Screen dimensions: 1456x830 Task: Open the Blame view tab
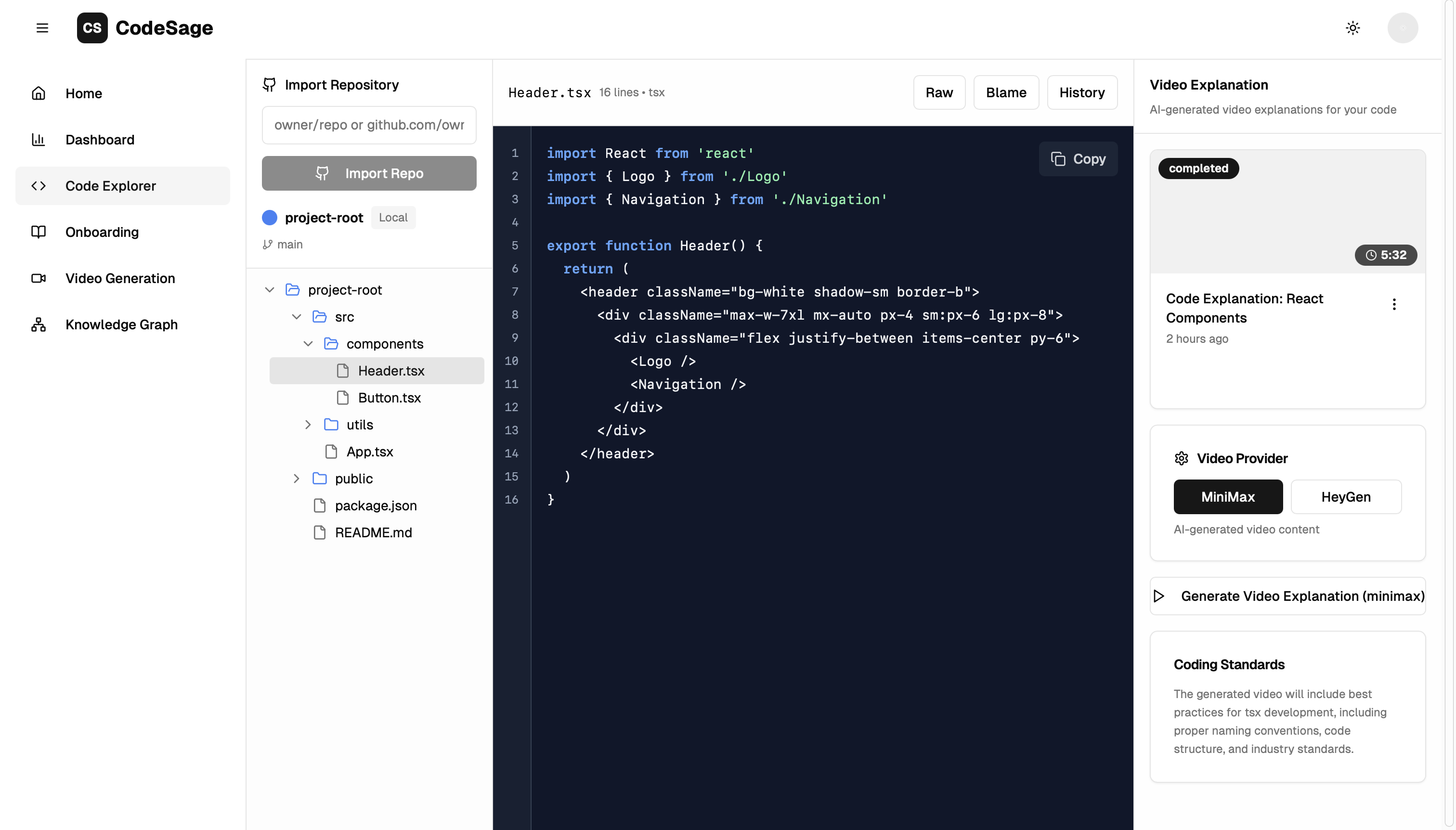1006,92
